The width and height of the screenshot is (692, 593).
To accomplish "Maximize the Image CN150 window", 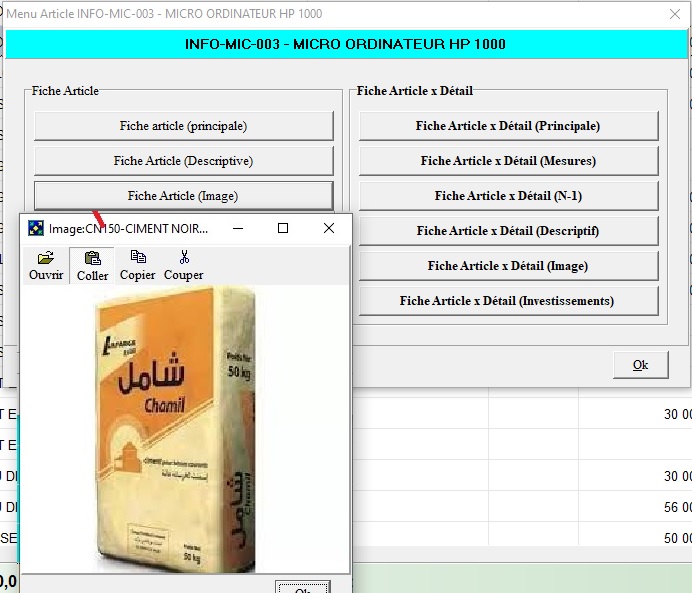I will 283,229.
